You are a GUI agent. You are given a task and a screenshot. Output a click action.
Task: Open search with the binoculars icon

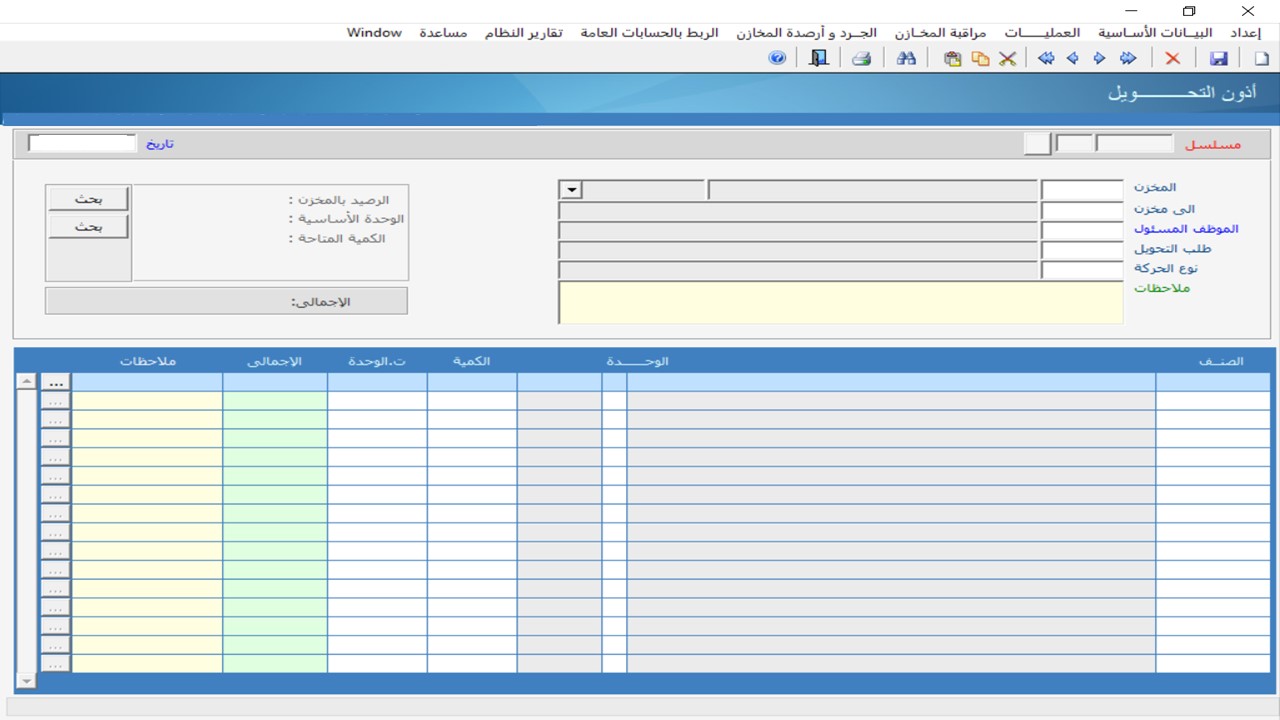tap(906, 59)
